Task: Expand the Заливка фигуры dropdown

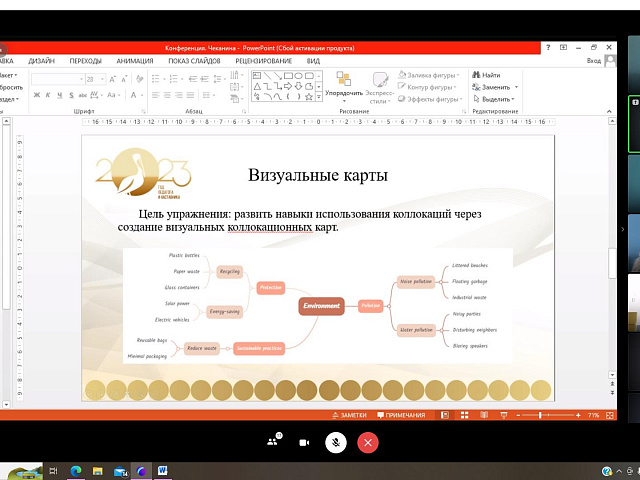Action: tap(431, 75)
